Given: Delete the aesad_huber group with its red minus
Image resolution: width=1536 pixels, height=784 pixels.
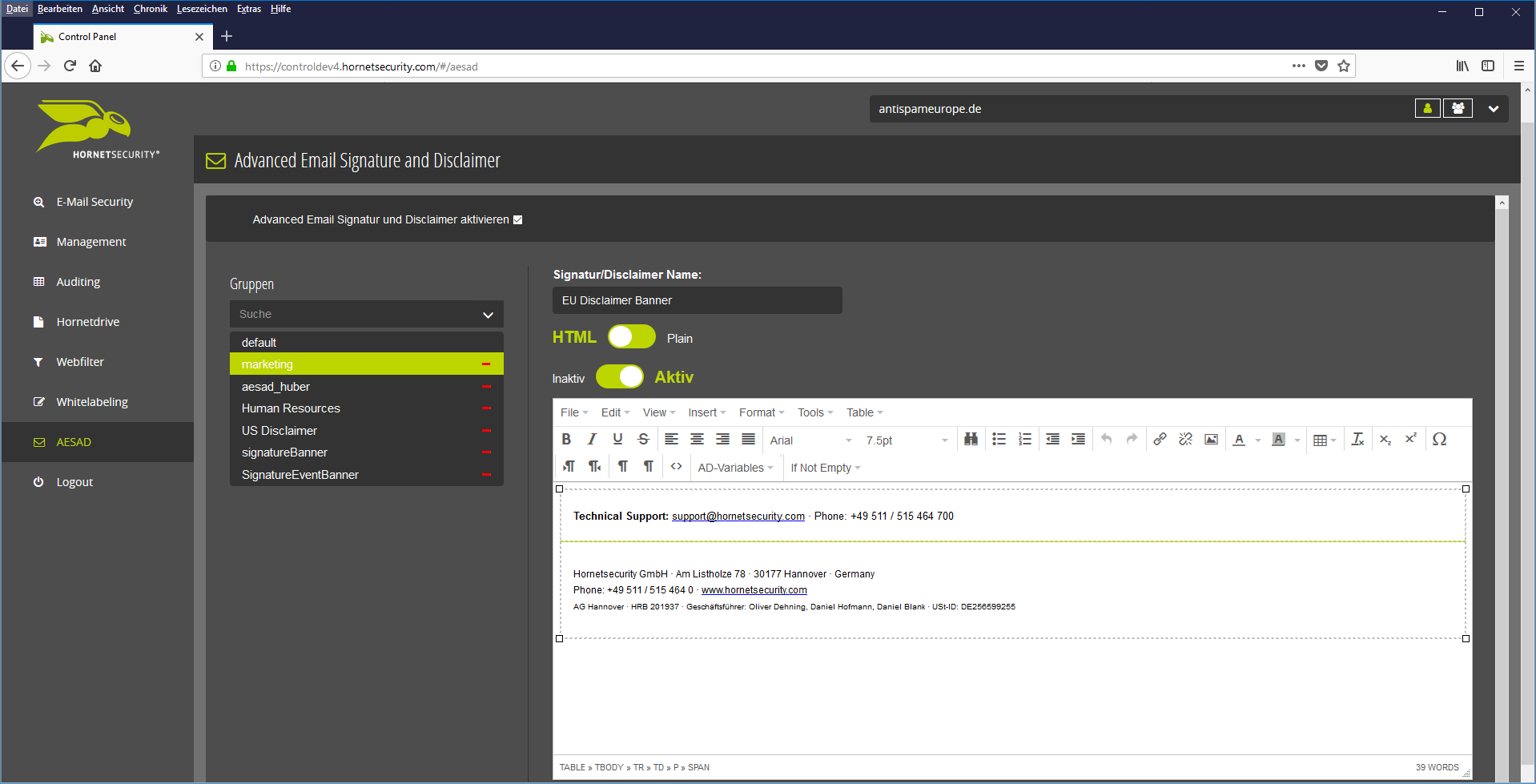Looking at the screenshot, I should pyautogui.click(x=486, y=387).
